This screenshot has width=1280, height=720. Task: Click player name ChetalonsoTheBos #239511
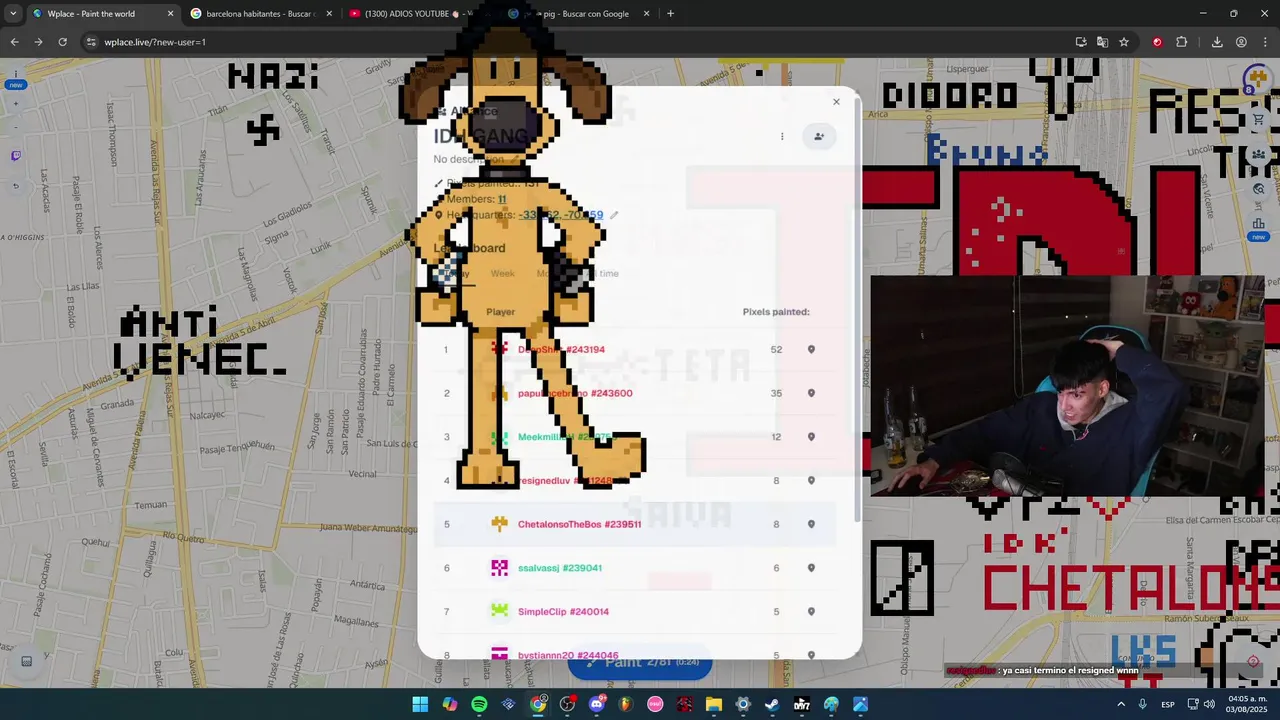[579, 524]
